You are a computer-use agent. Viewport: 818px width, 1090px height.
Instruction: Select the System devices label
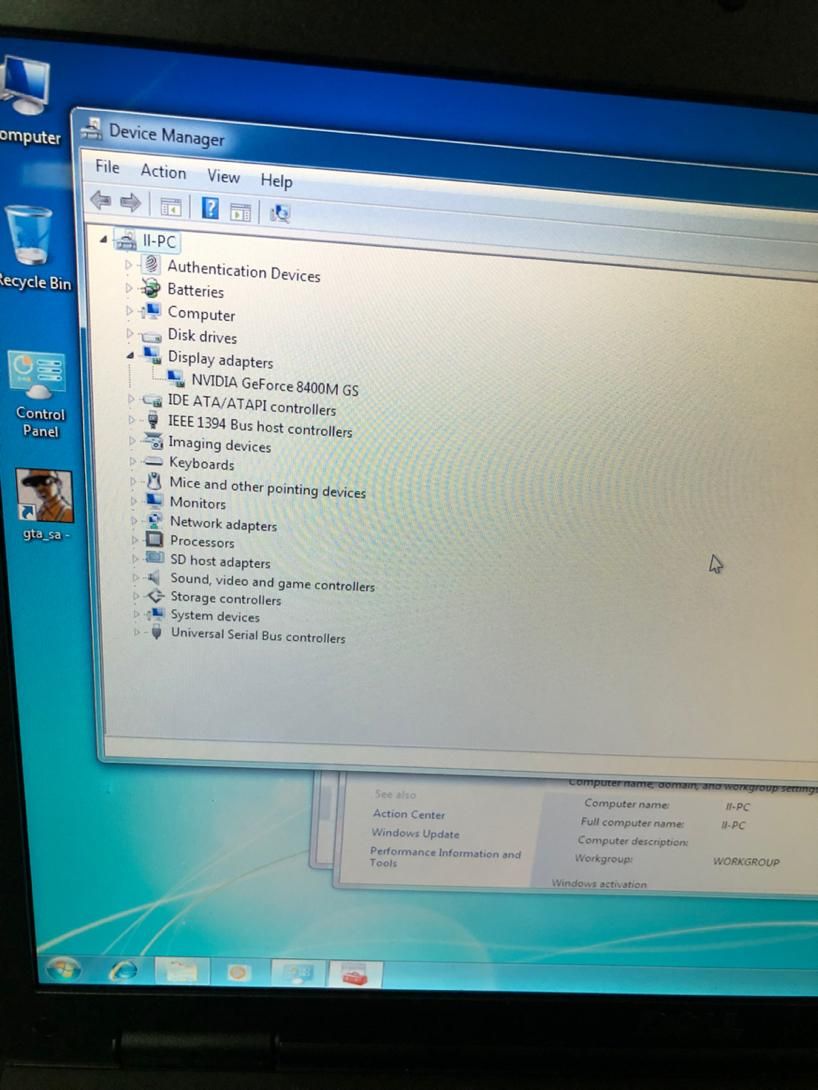tap(215, 616)
